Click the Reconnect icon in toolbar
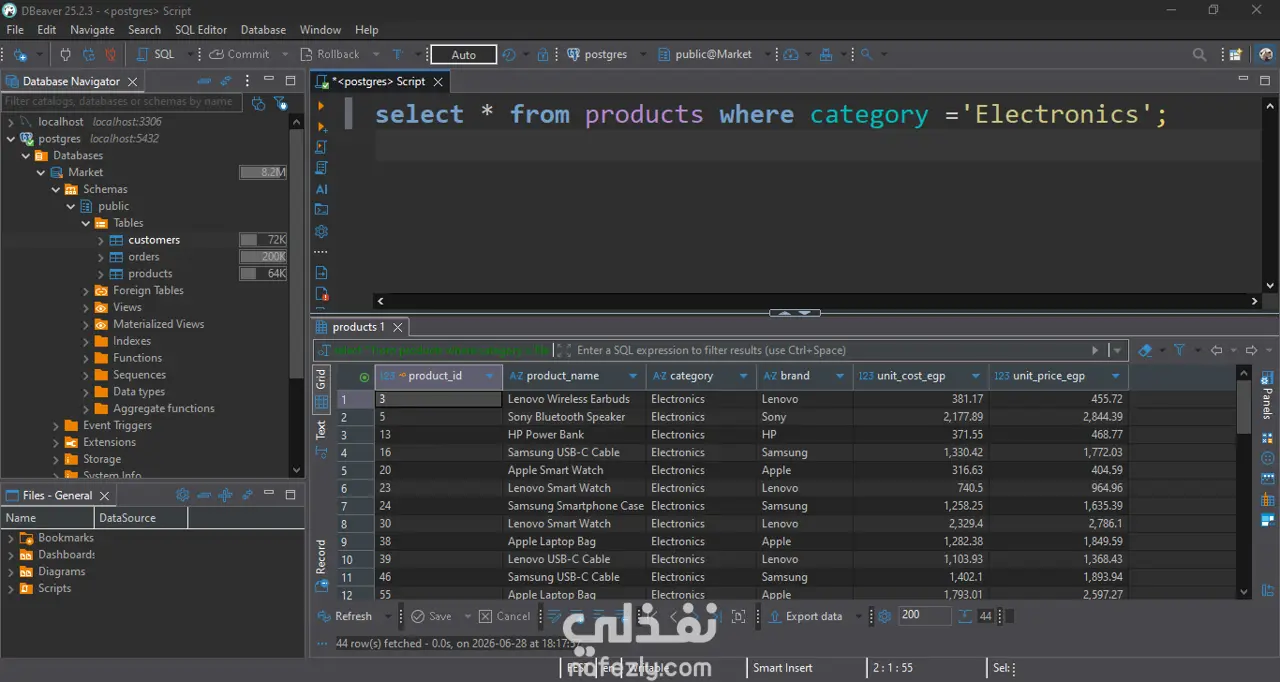This screenshot has width=1280, height=682. pos(89,55)
